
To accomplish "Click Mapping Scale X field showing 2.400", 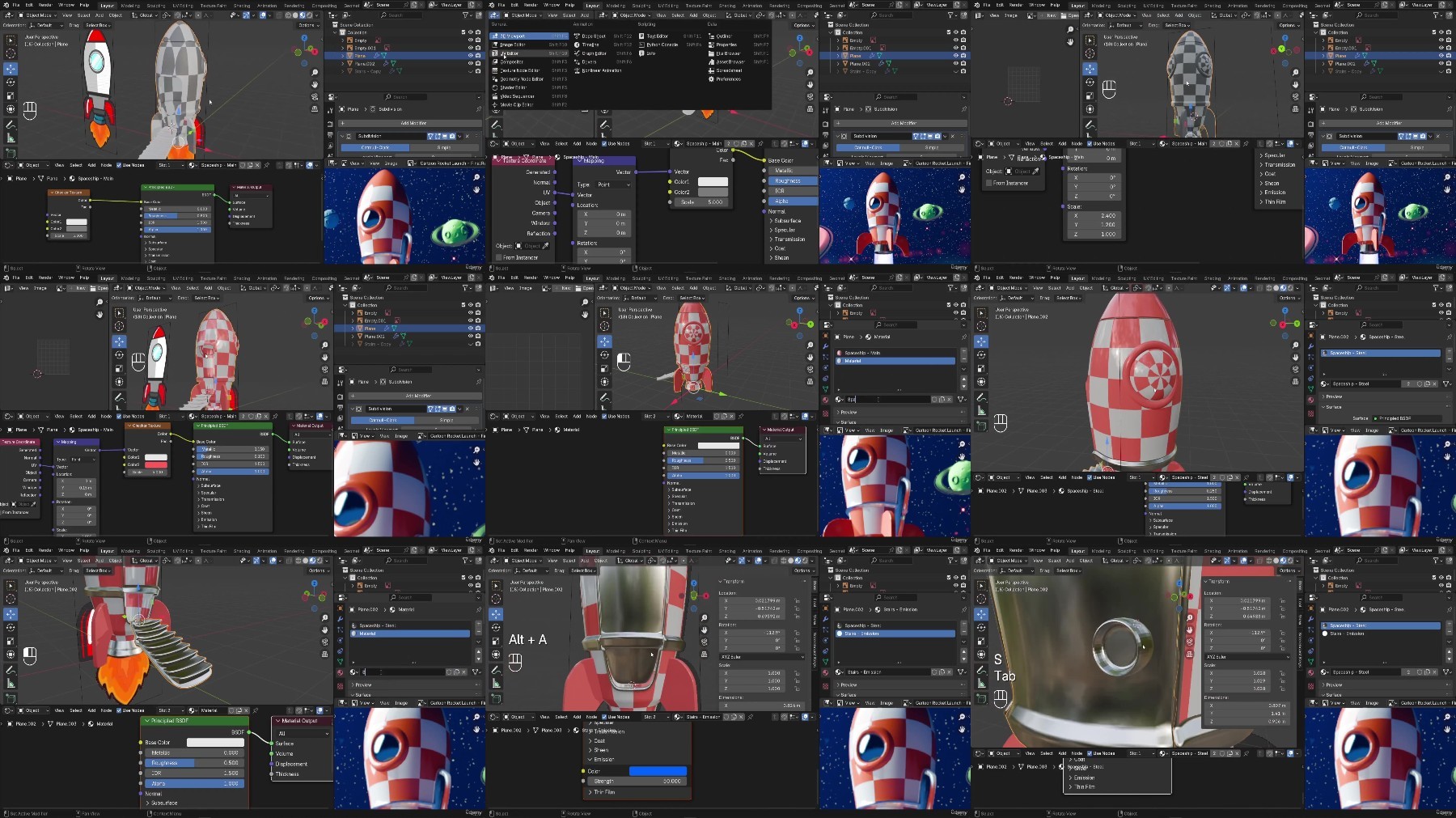I will click(x=1094, y=216).
